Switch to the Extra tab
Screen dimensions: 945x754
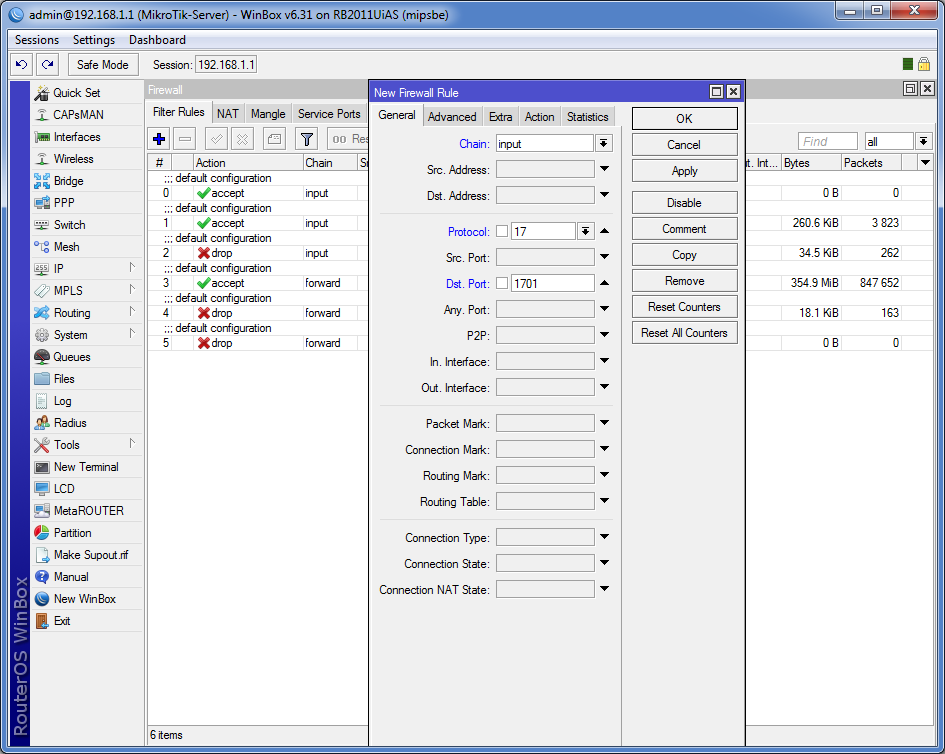coord(500,117)
